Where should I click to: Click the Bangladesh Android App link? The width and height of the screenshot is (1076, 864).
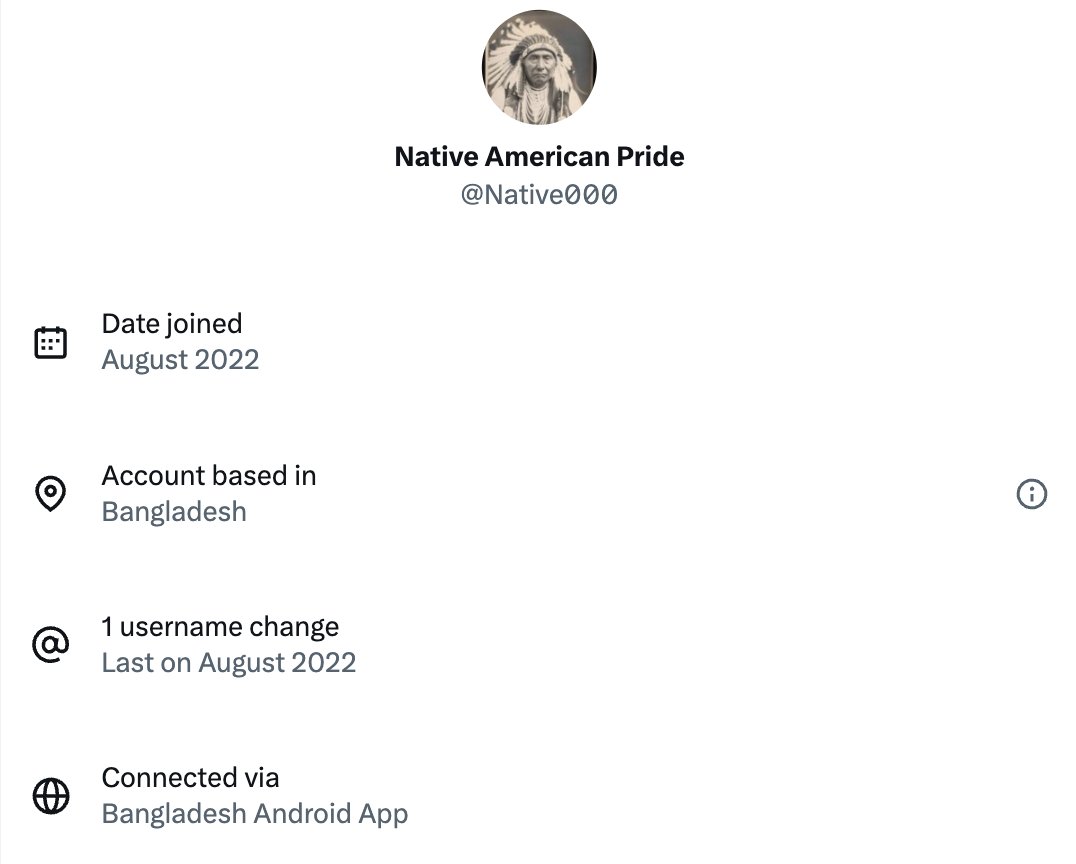point(254,813)
